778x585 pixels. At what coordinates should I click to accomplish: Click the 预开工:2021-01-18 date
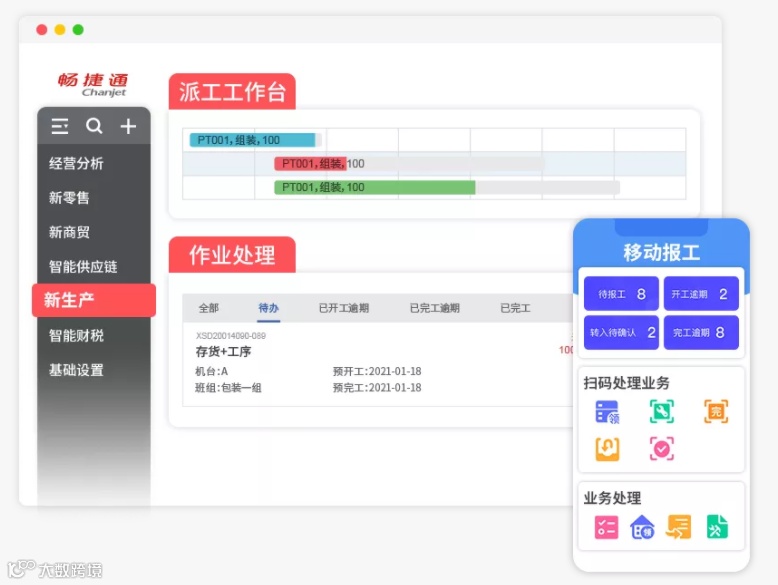[x=377, y=371]
